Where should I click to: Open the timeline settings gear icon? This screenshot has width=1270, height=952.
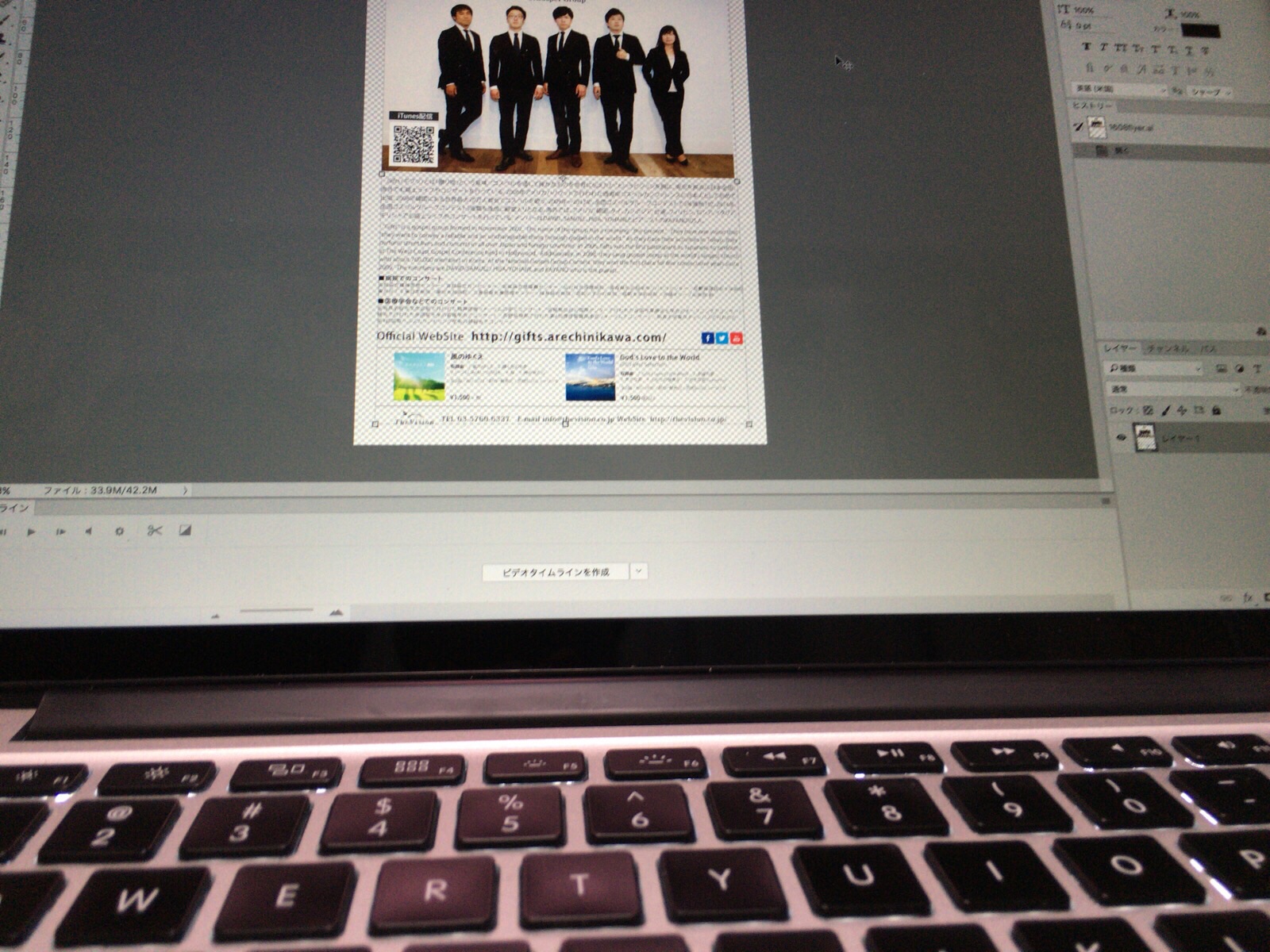[120, 532]
